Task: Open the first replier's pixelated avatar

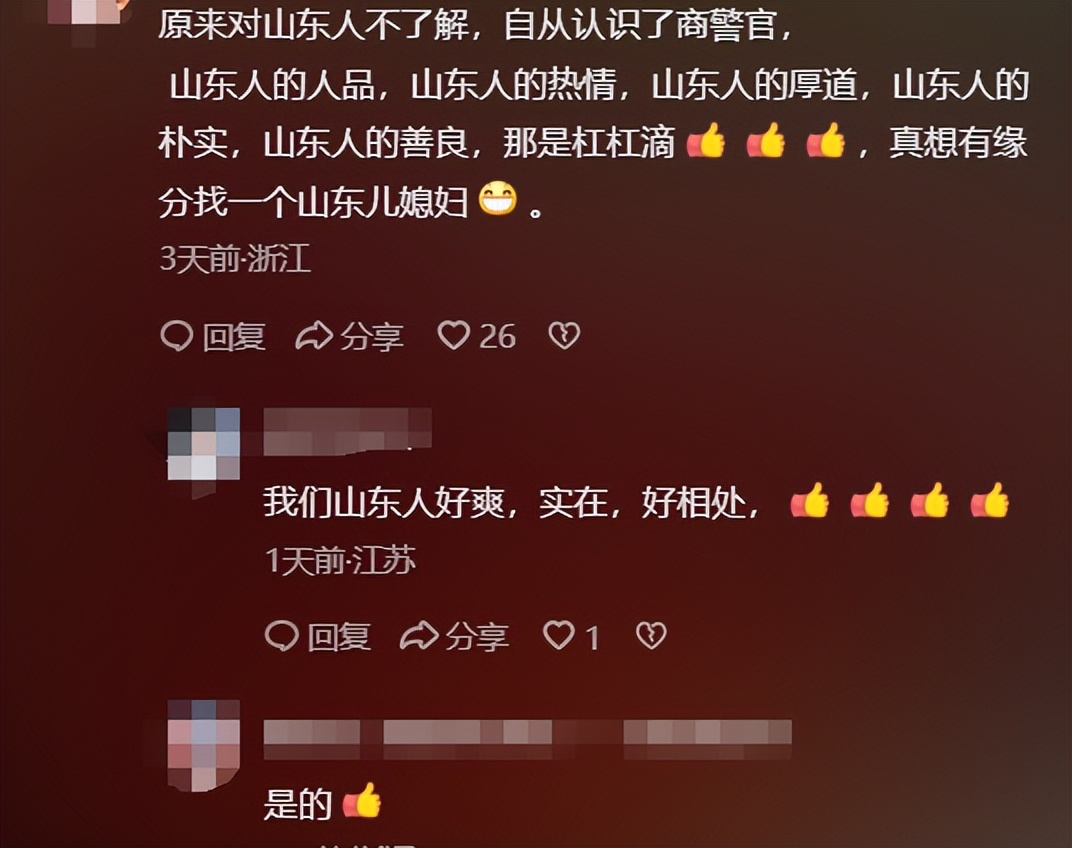Action: click(204, 444)
